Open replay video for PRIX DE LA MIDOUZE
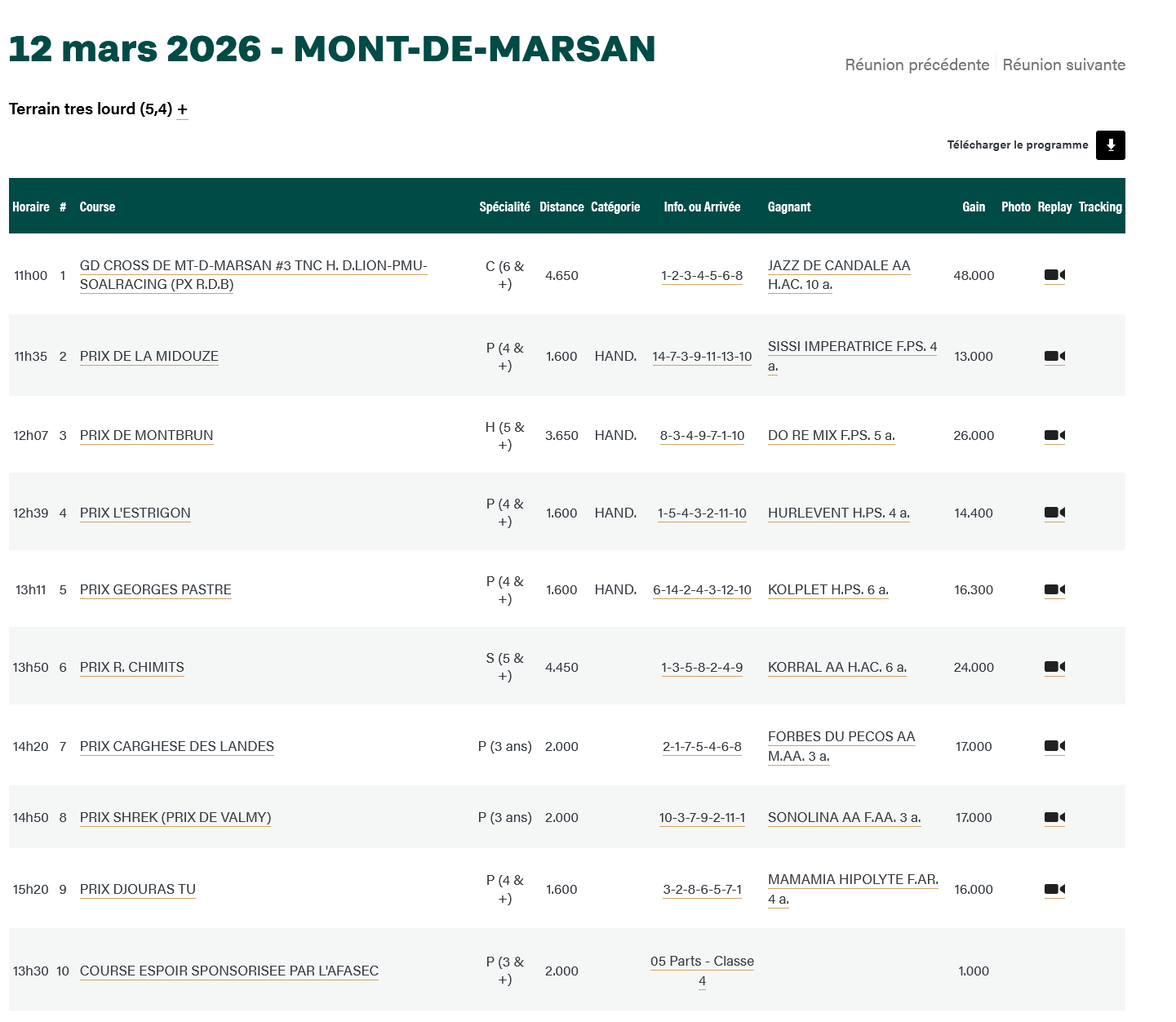The height and width of the screenshot is (1022, 1176). (1054, 356)
